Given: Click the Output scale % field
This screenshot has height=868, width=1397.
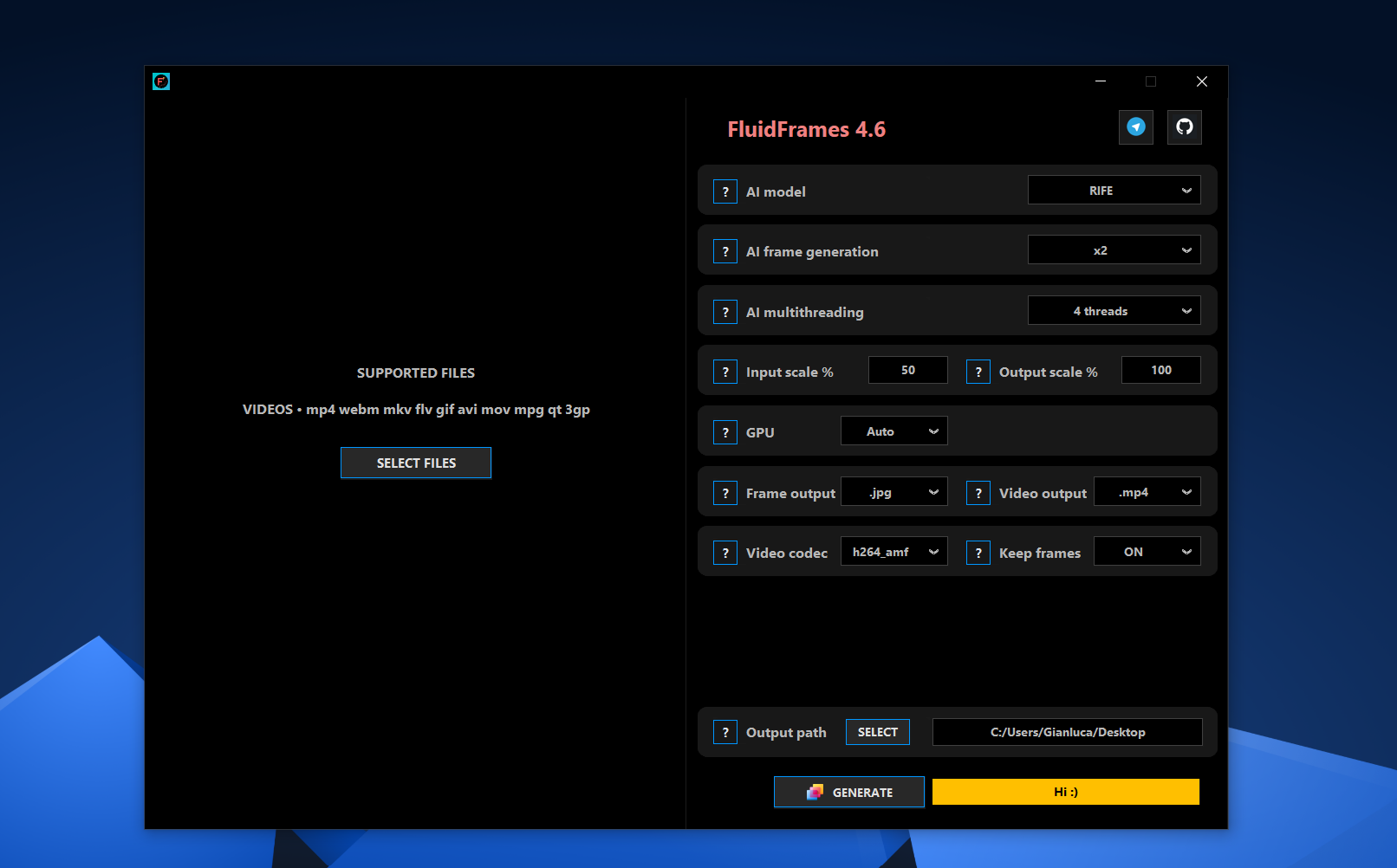Looking at the screenshot, I should [x=1161, y=370].
